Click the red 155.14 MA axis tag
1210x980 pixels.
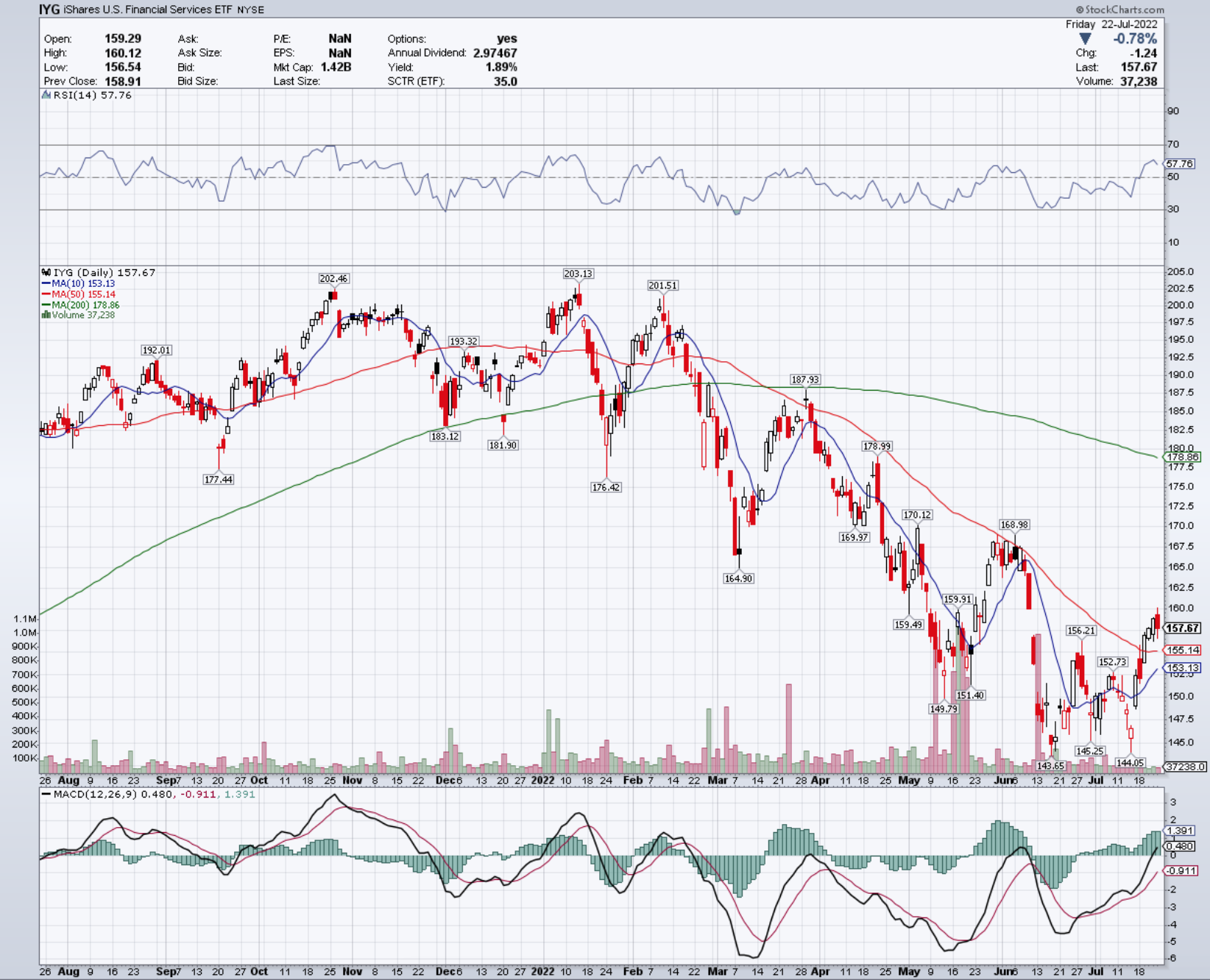[1183, 650]
